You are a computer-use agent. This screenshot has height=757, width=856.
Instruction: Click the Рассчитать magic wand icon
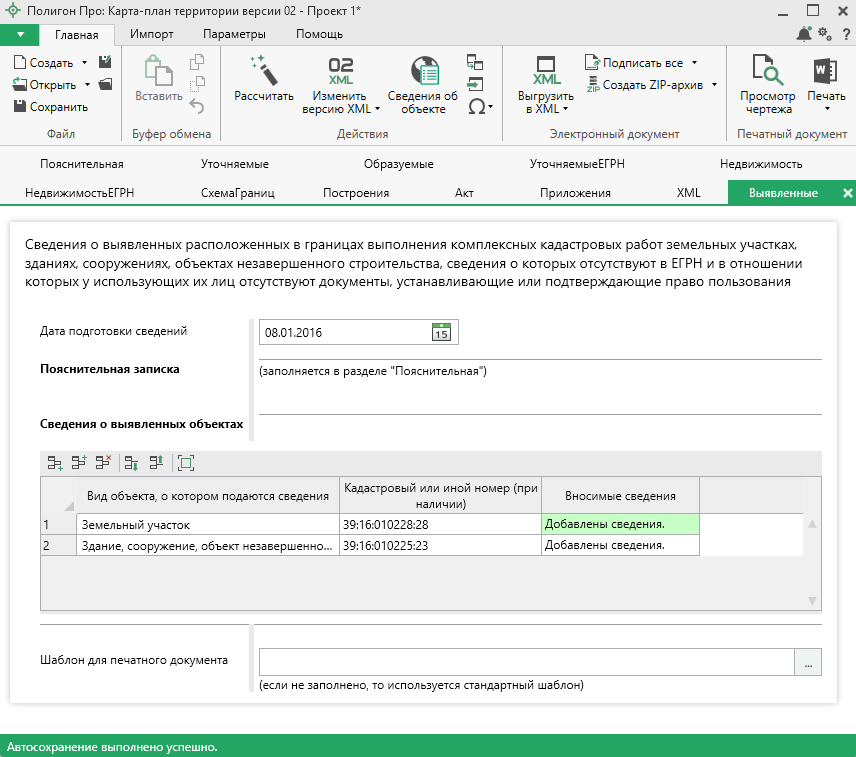coord(264,71)
